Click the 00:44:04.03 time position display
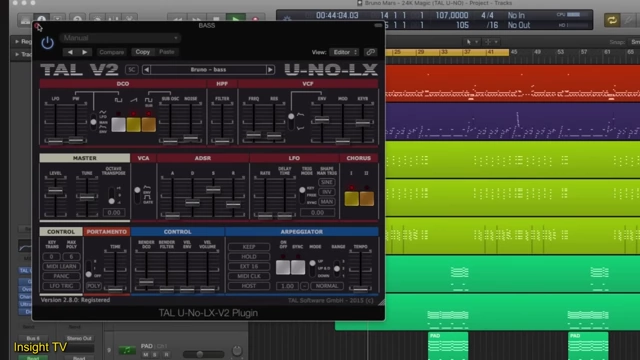Screen dimensions: 640x360 pos(337,16)
